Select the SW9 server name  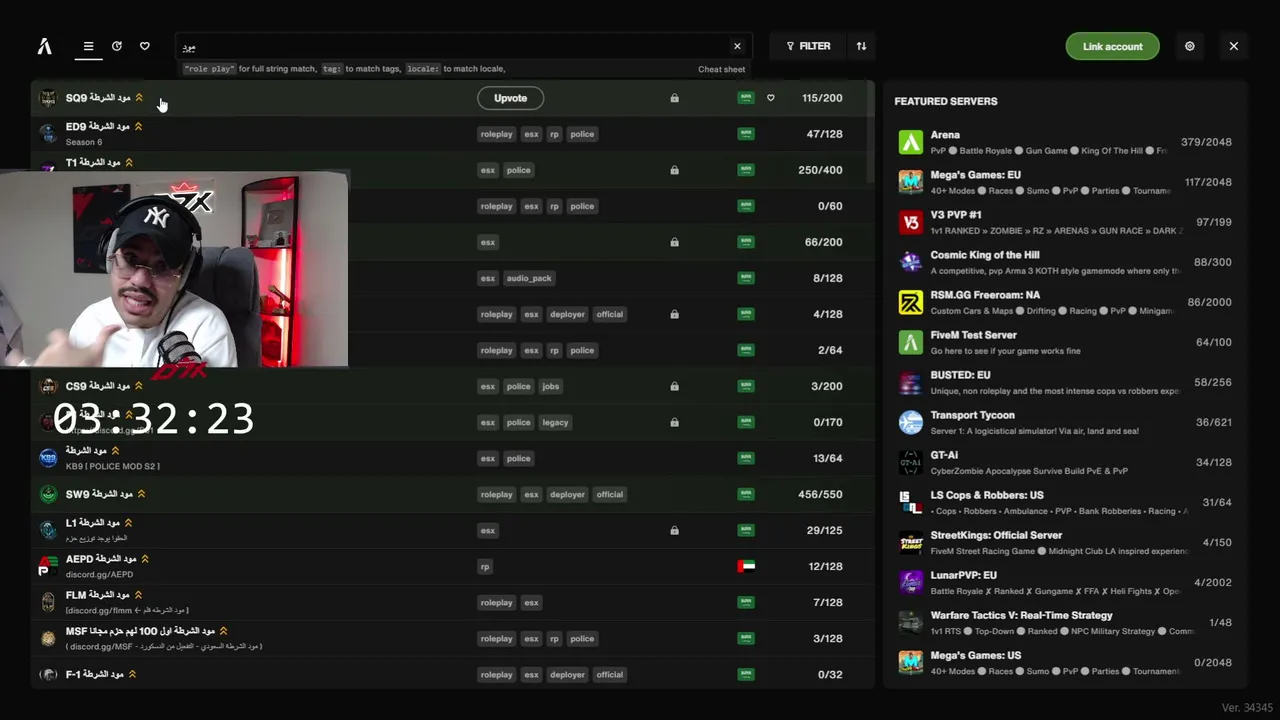pos(99,494)
